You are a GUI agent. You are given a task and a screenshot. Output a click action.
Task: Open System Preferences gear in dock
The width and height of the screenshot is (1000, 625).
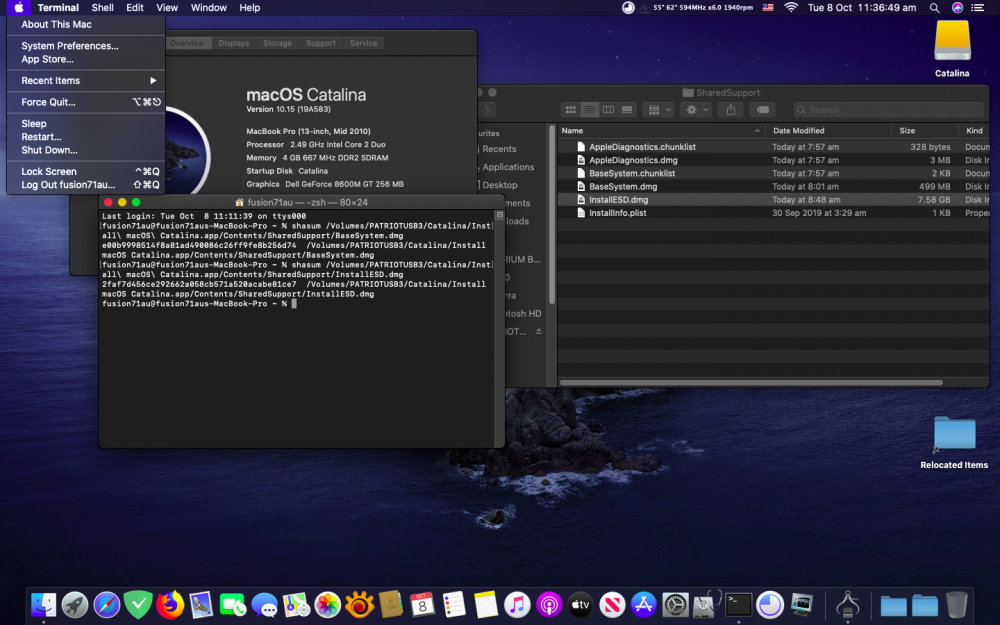point(675,604)
